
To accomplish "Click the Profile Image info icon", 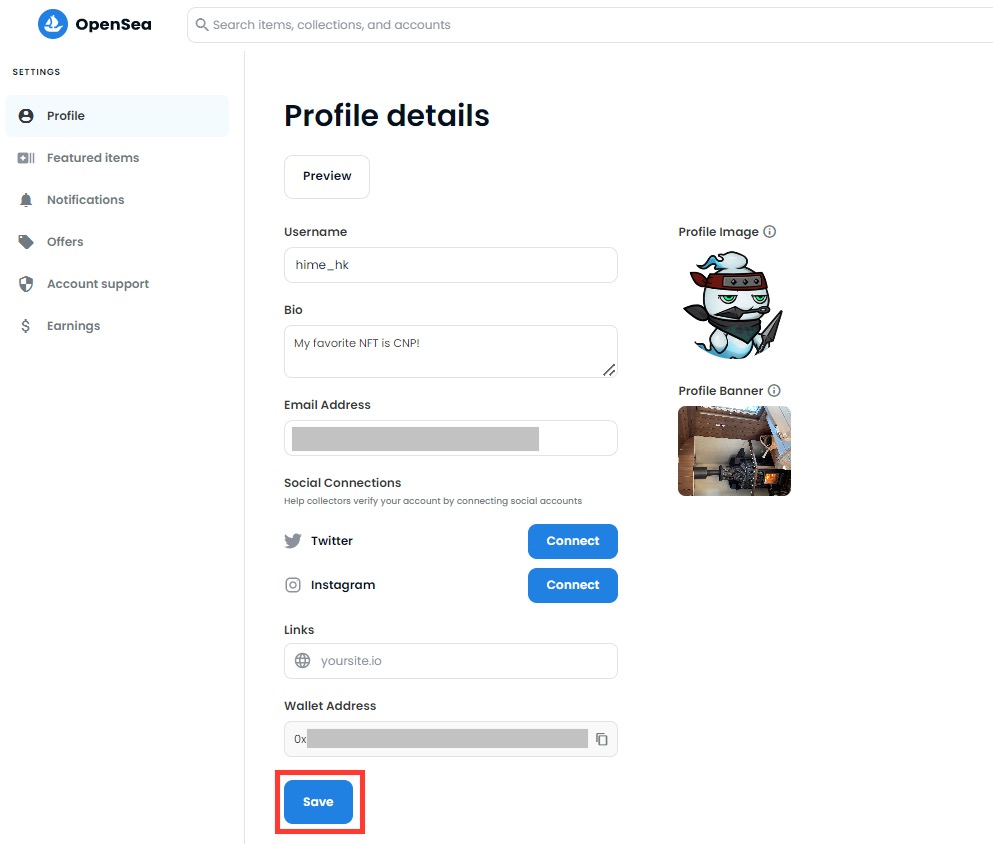I will (x=770, y=232).
